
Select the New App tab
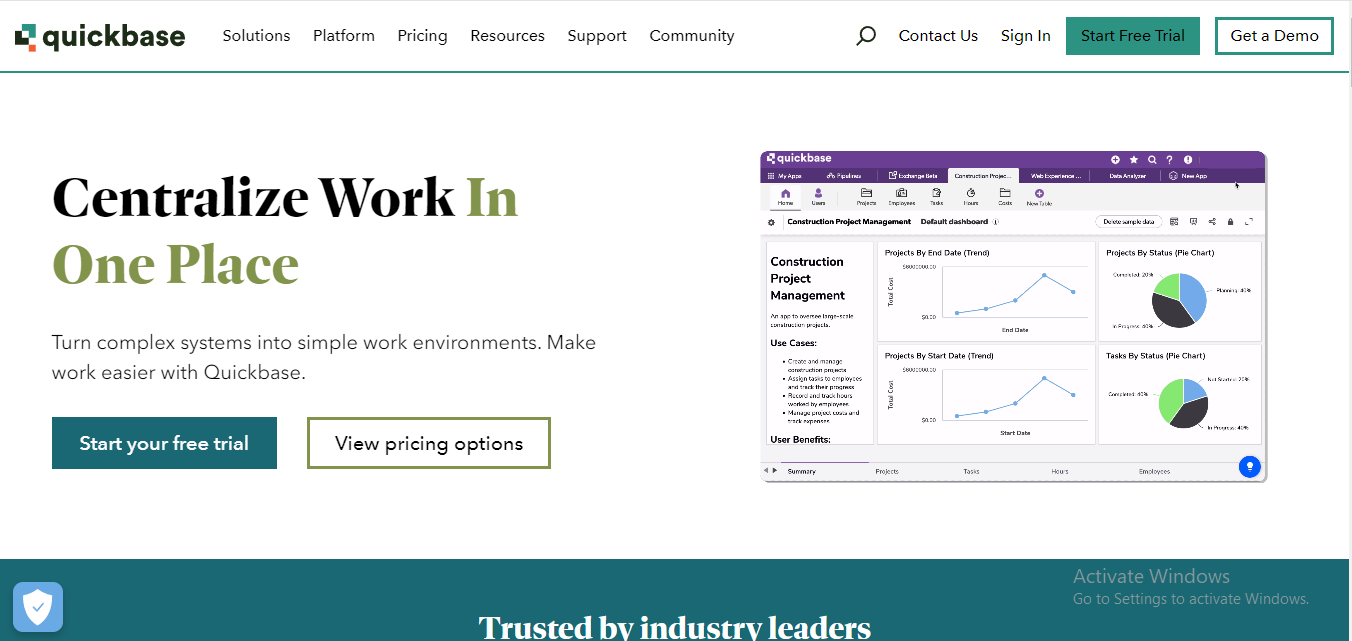tap(1189, 176)
